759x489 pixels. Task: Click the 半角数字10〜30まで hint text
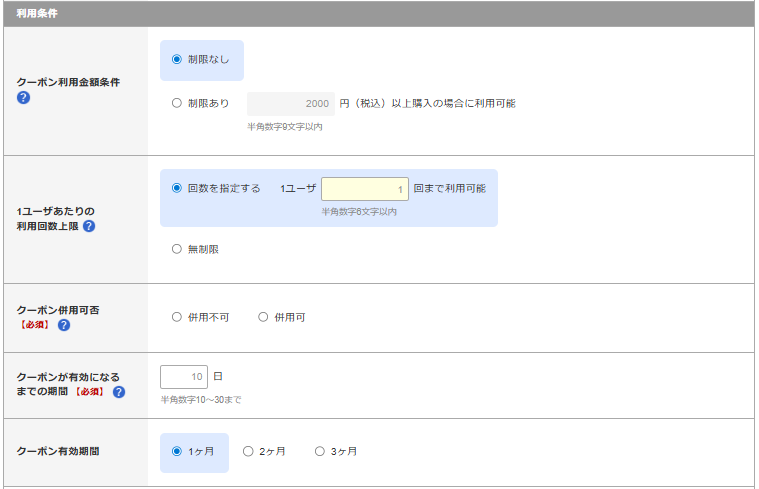point(200,400)
